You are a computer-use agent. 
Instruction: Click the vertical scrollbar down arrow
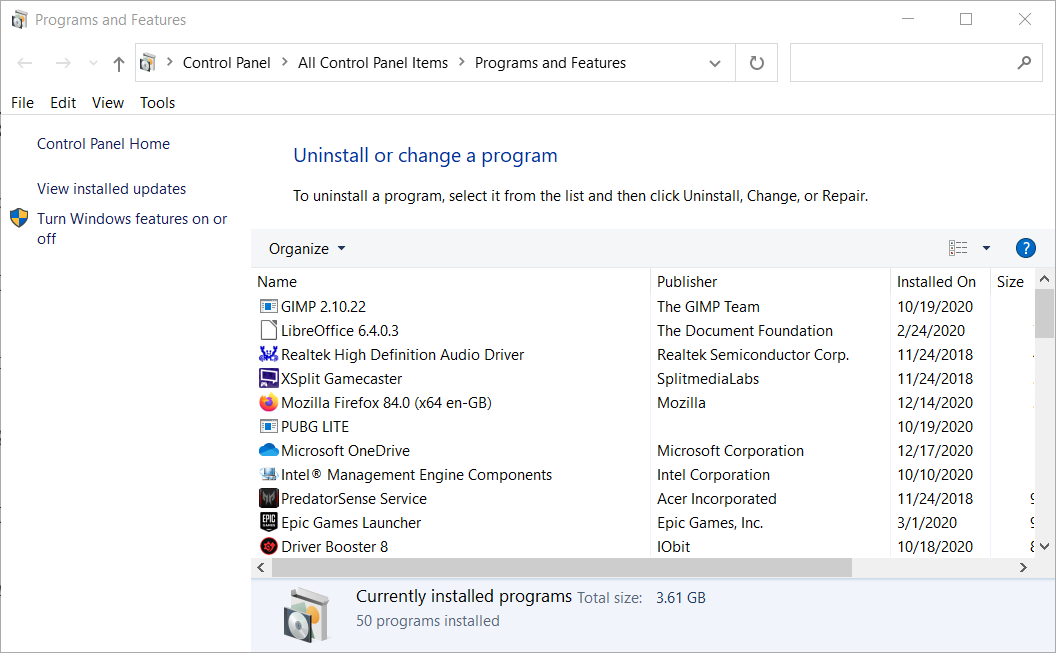(1045, 547)
